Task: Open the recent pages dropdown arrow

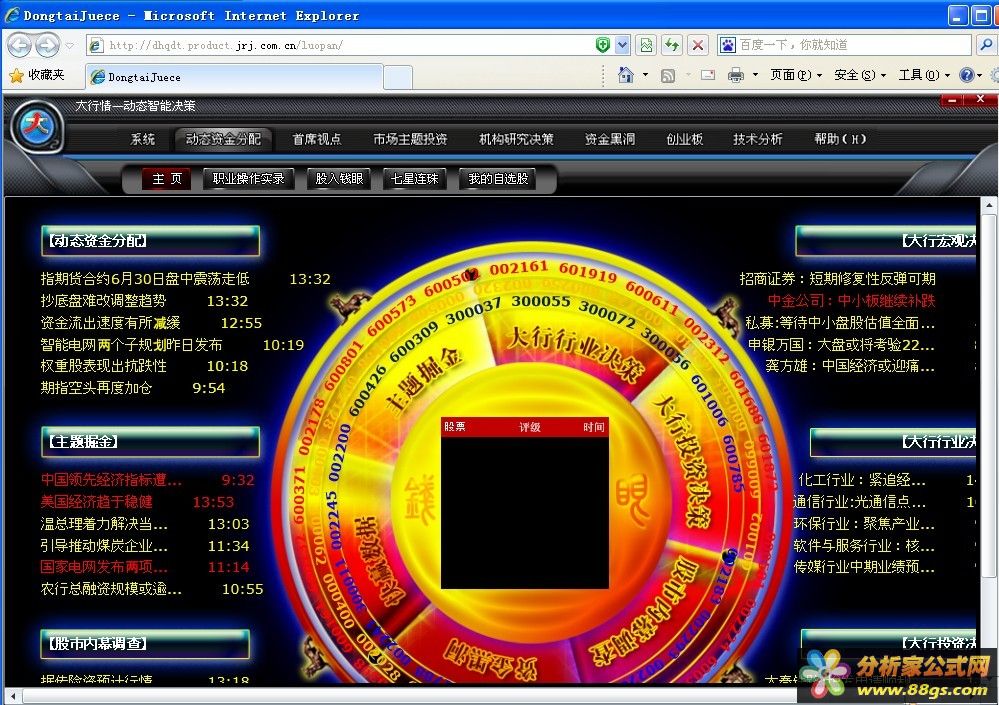Action: [x=70, y=46]
